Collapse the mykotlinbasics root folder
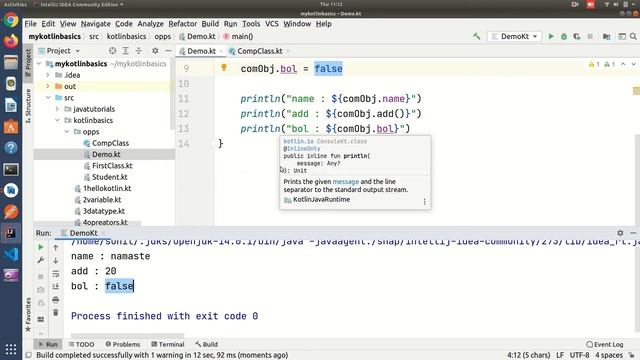This screenshot has width=640, height=360. [x=39, y=64]
